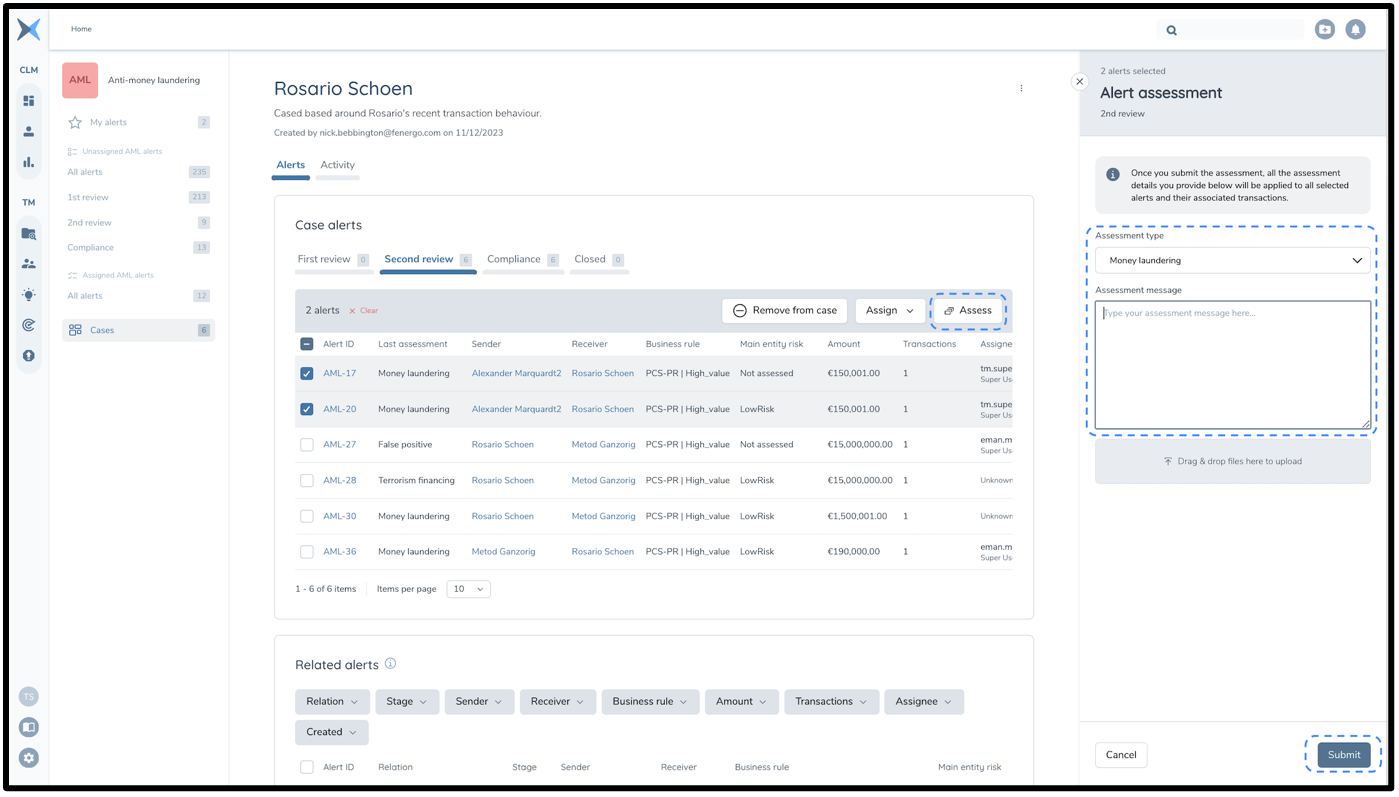Viewport: 1399px width, 797px height.
Task: Select the bar chart analytics icon in sidebar
Action: [x=28, y=161]
